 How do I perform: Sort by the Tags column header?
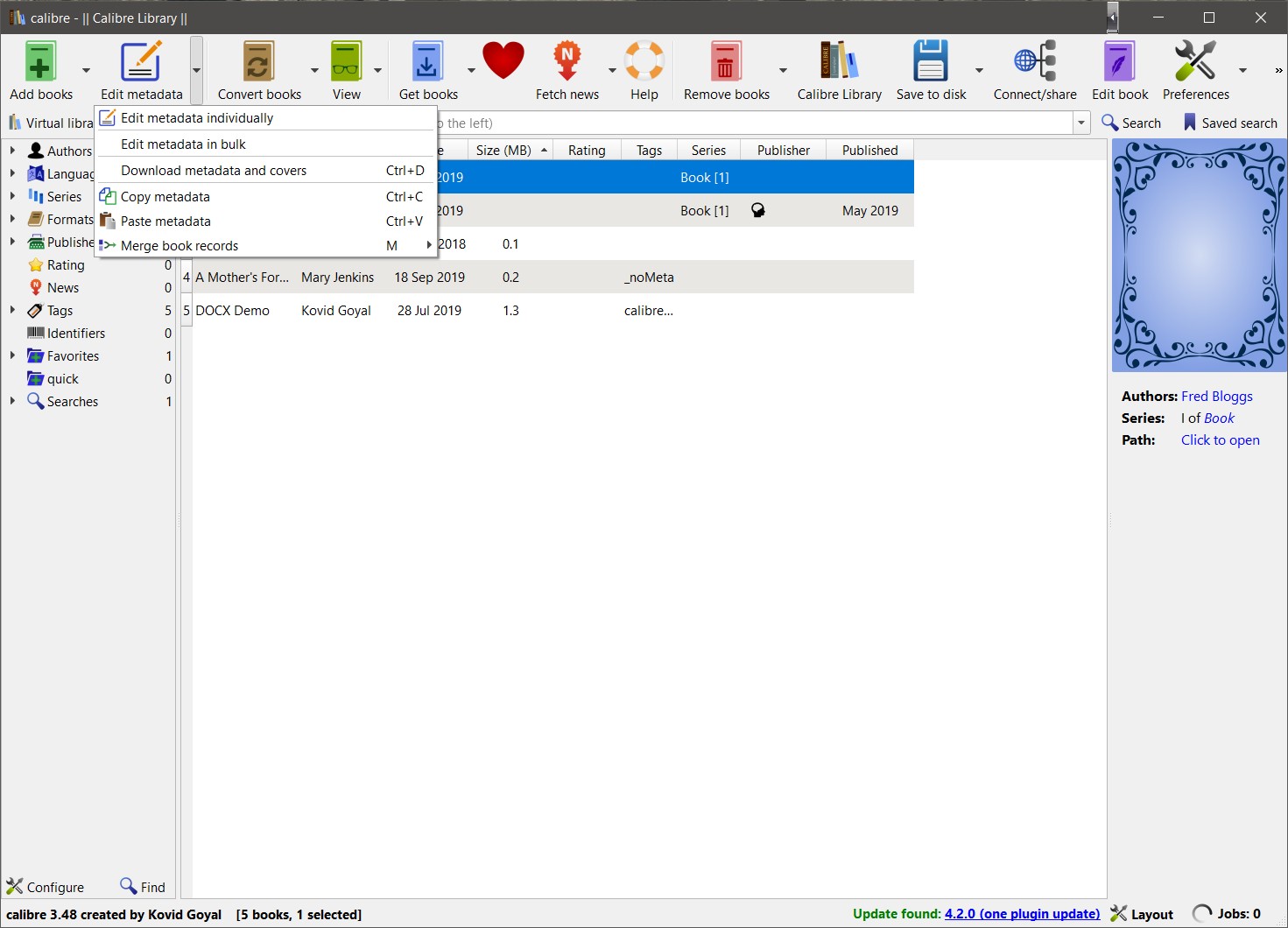coord(649,151)
